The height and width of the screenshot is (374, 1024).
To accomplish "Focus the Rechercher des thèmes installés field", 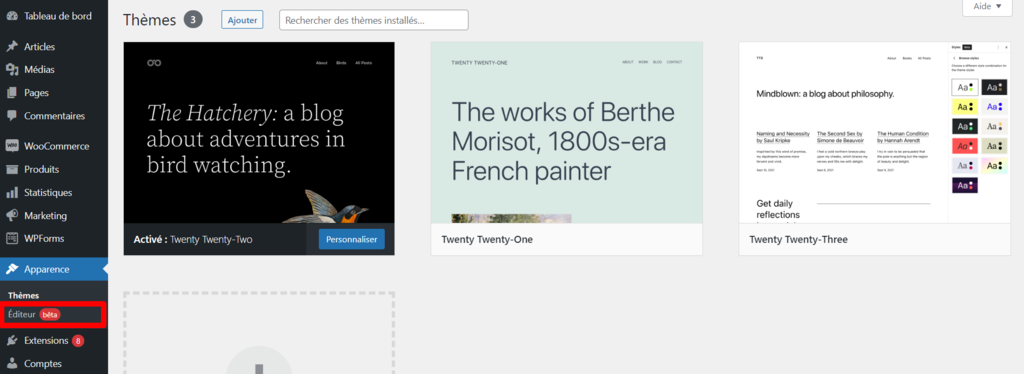I will tap(374, 20).
